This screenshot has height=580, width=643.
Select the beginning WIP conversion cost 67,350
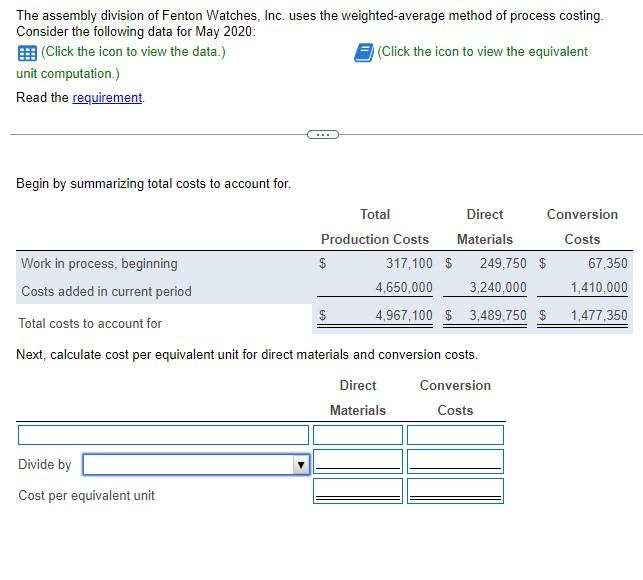[x=608, y=263]
